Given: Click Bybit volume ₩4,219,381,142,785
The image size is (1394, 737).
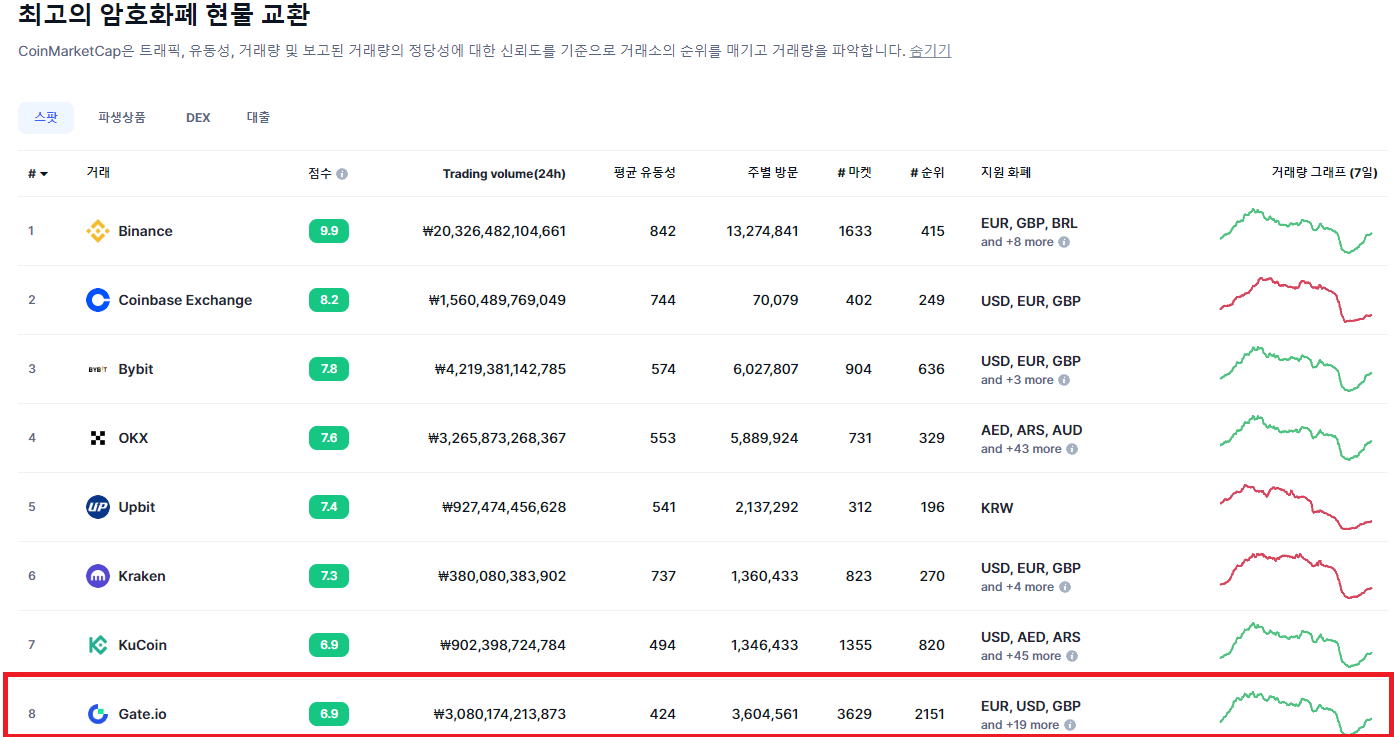Looking at the screenshot, I should click(x=500, y=369).
